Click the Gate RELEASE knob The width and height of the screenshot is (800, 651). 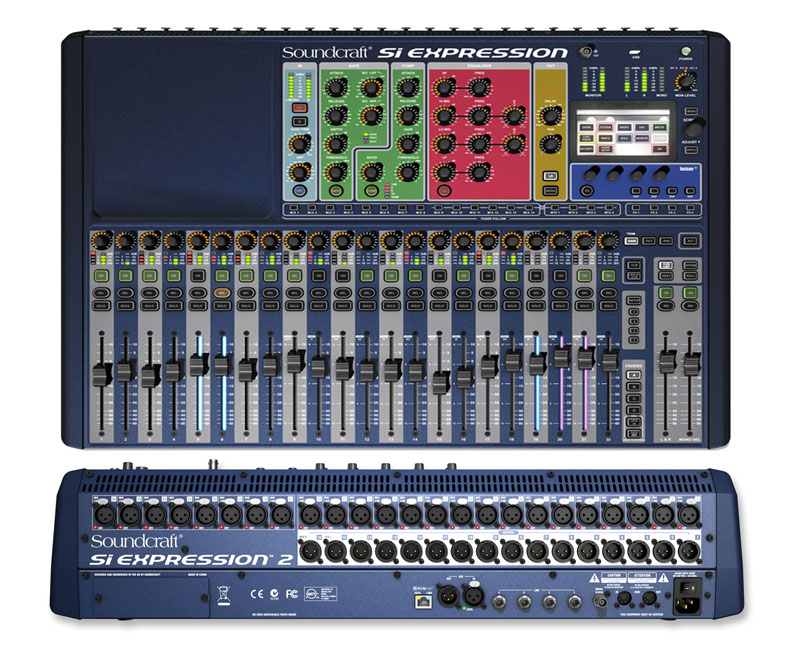[336, 116]
